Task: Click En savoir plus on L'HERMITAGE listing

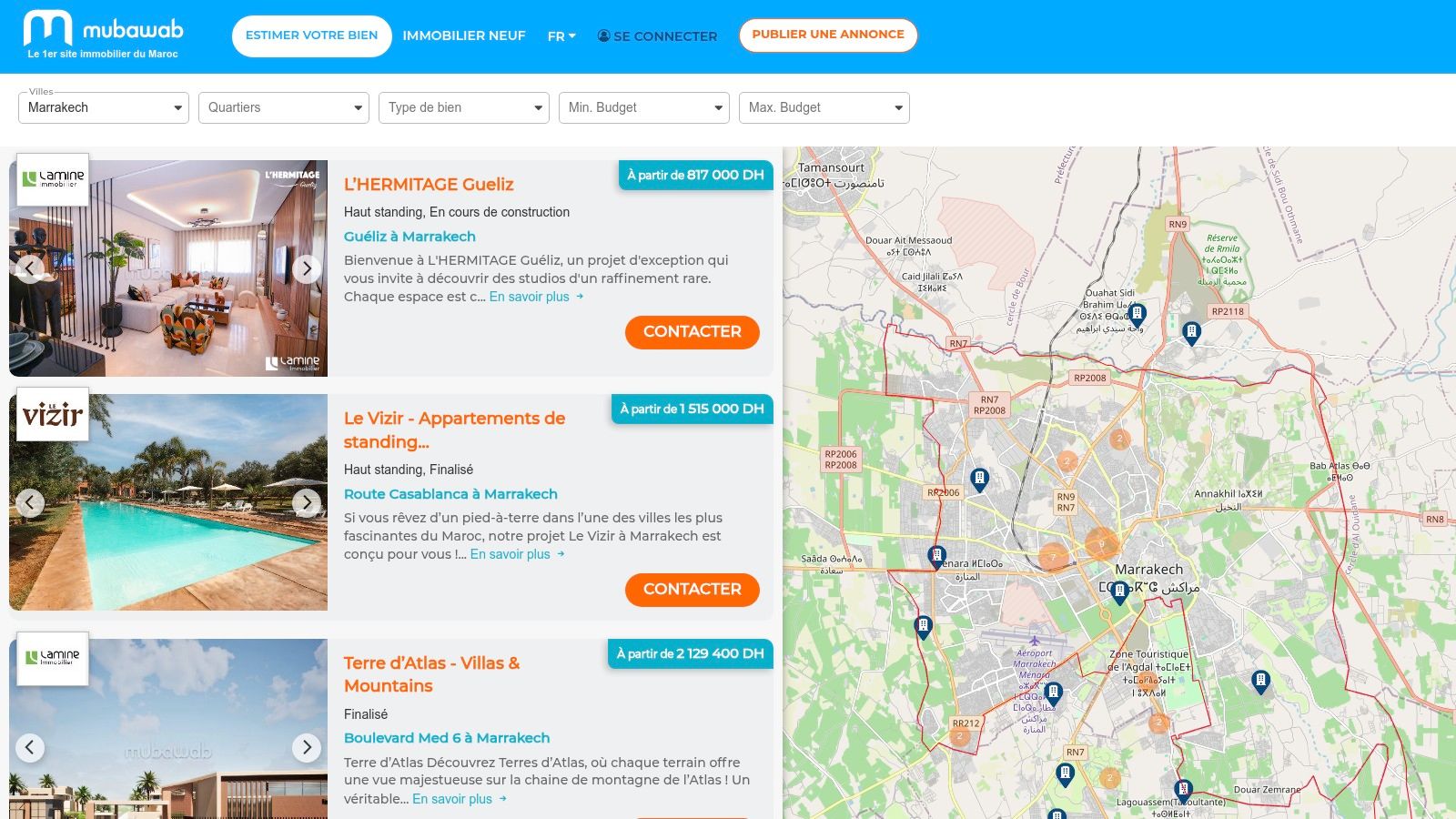Action: coord(536,297)
